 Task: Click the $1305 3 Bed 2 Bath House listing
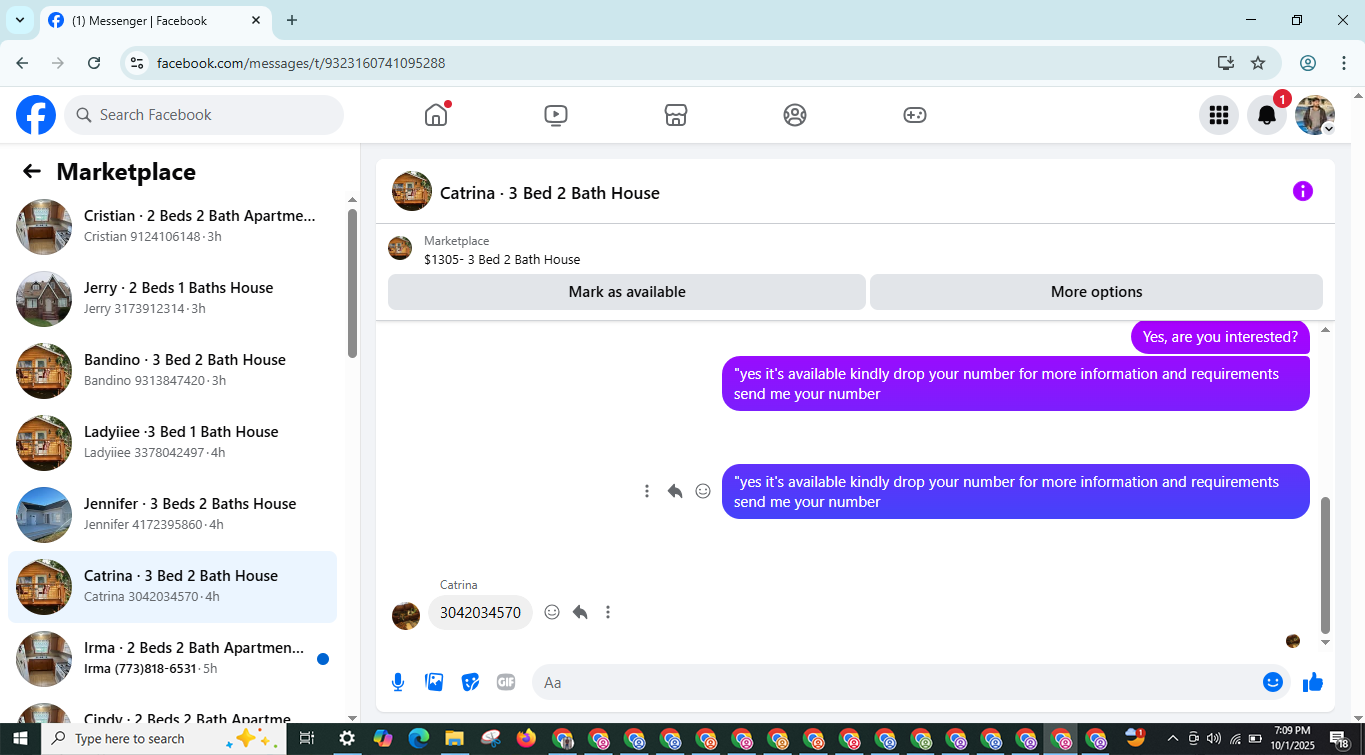pos(502,259)
